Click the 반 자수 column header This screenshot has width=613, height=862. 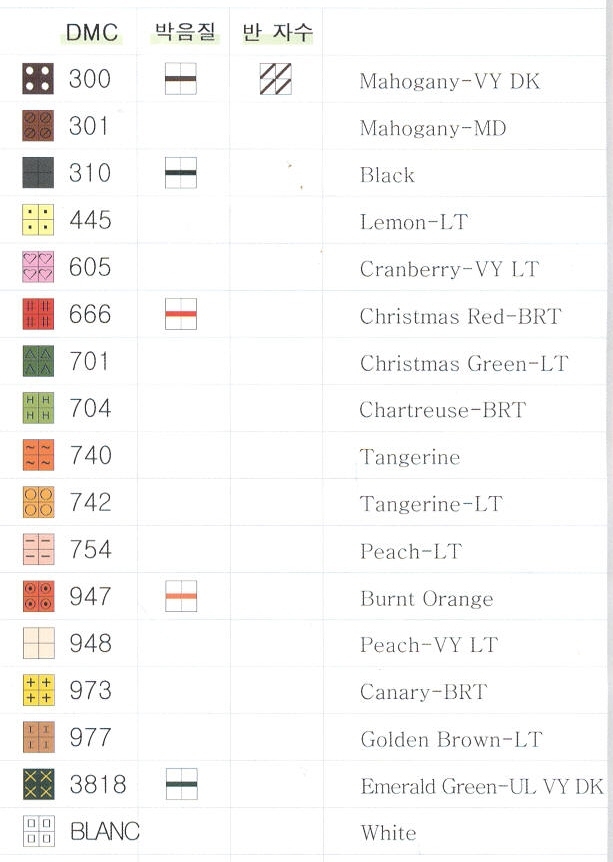(x=277, y=32)
